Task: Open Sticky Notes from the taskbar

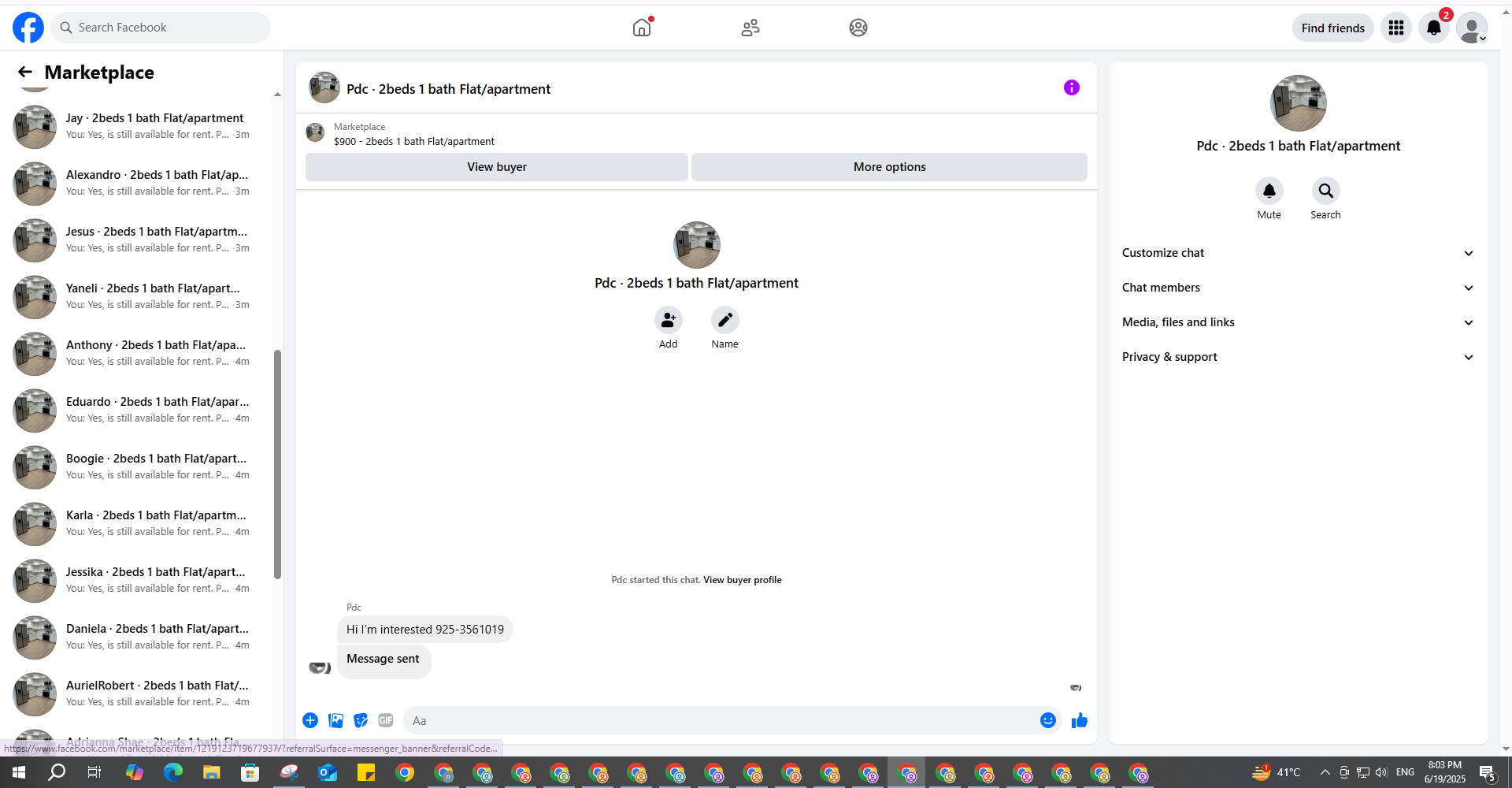Action: pos(366,772)
